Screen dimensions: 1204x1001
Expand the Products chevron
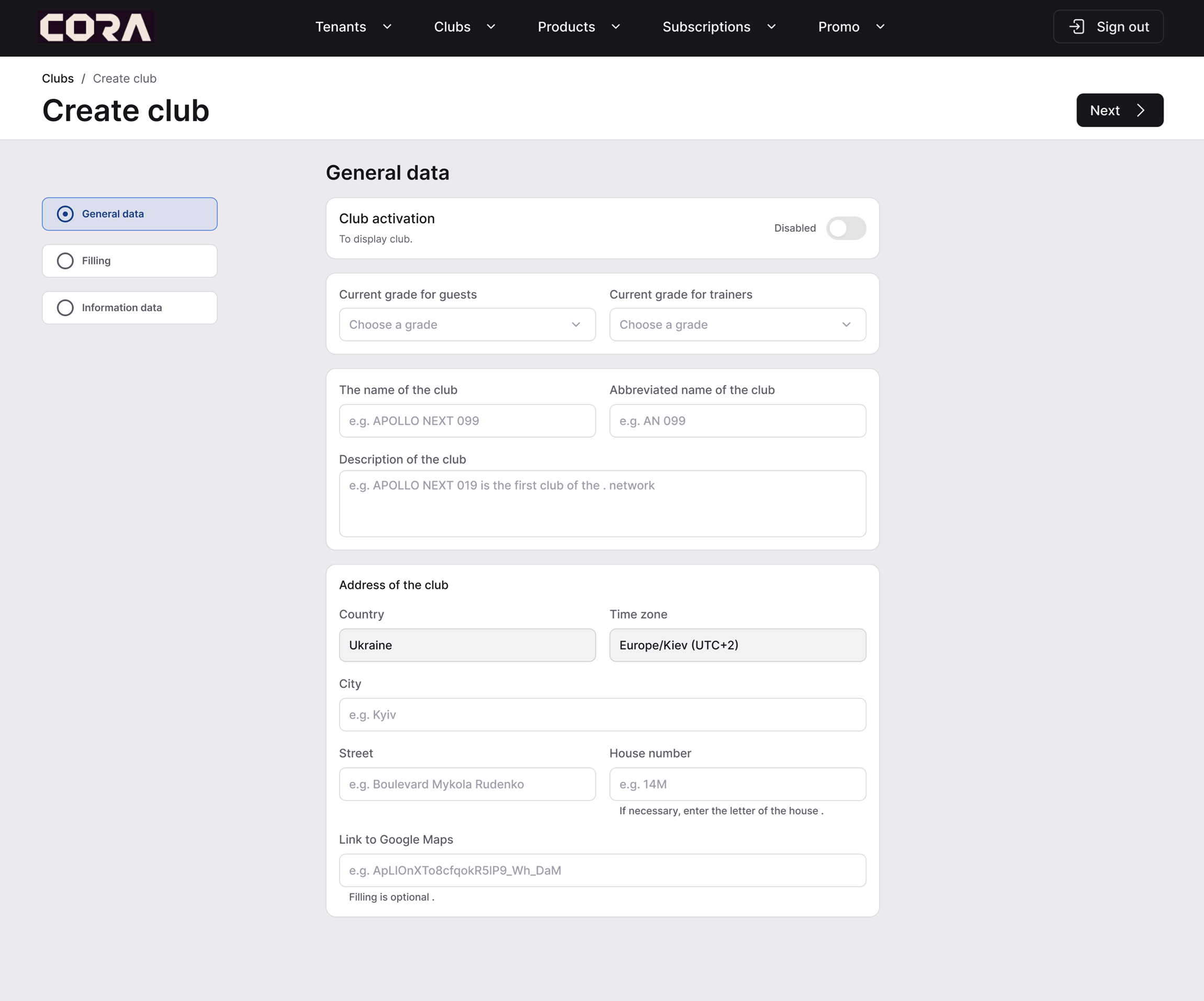[x=616, y=26]
